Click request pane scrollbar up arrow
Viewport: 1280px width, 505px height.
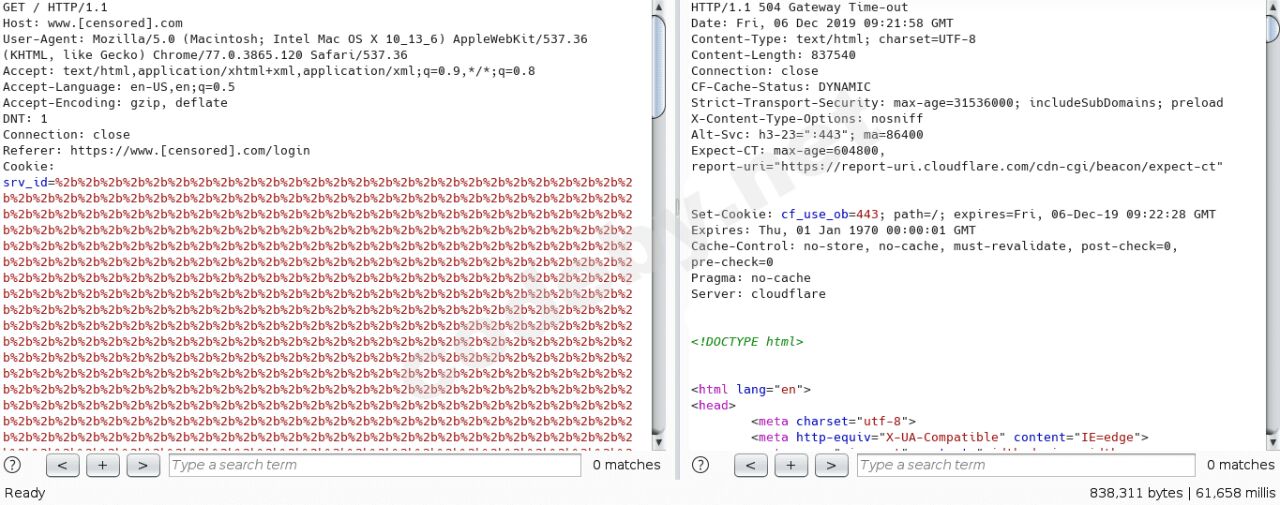pyautogui.click(x=658, y=7)
